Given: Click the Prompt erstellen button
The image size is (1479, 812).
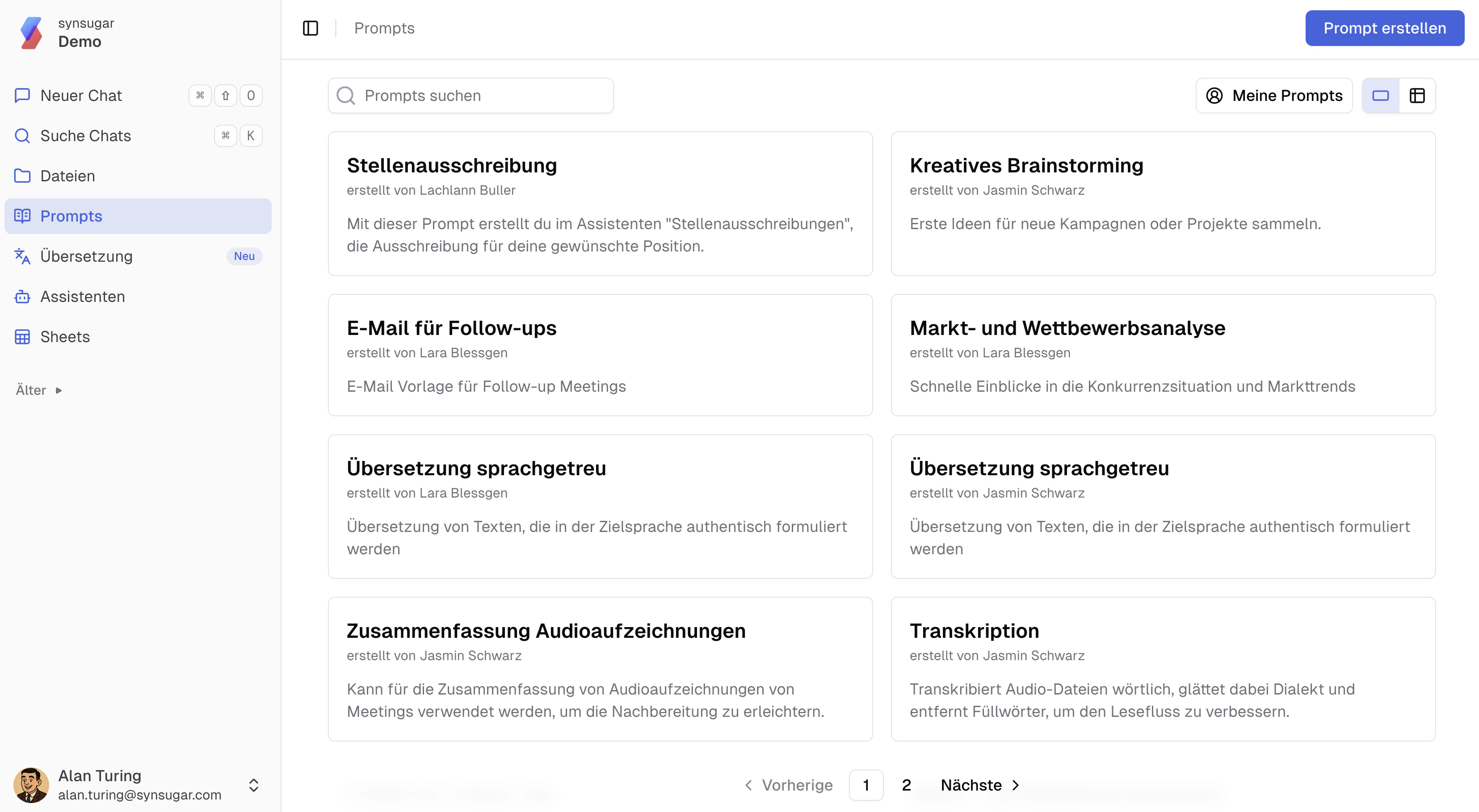Looking at the screenshot, I should click(x=1384, y=28).
